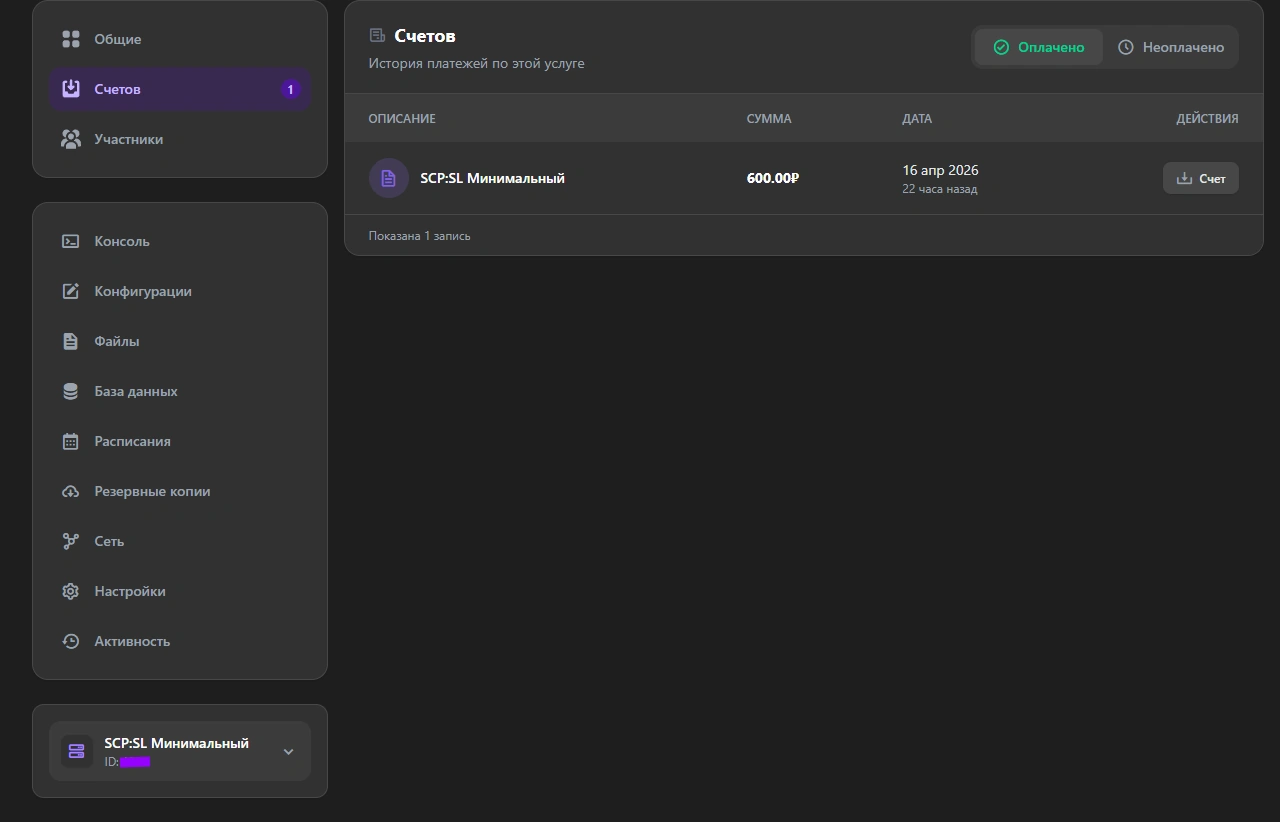
Task: Click the server ID text in selector
Action: point(127,762)
